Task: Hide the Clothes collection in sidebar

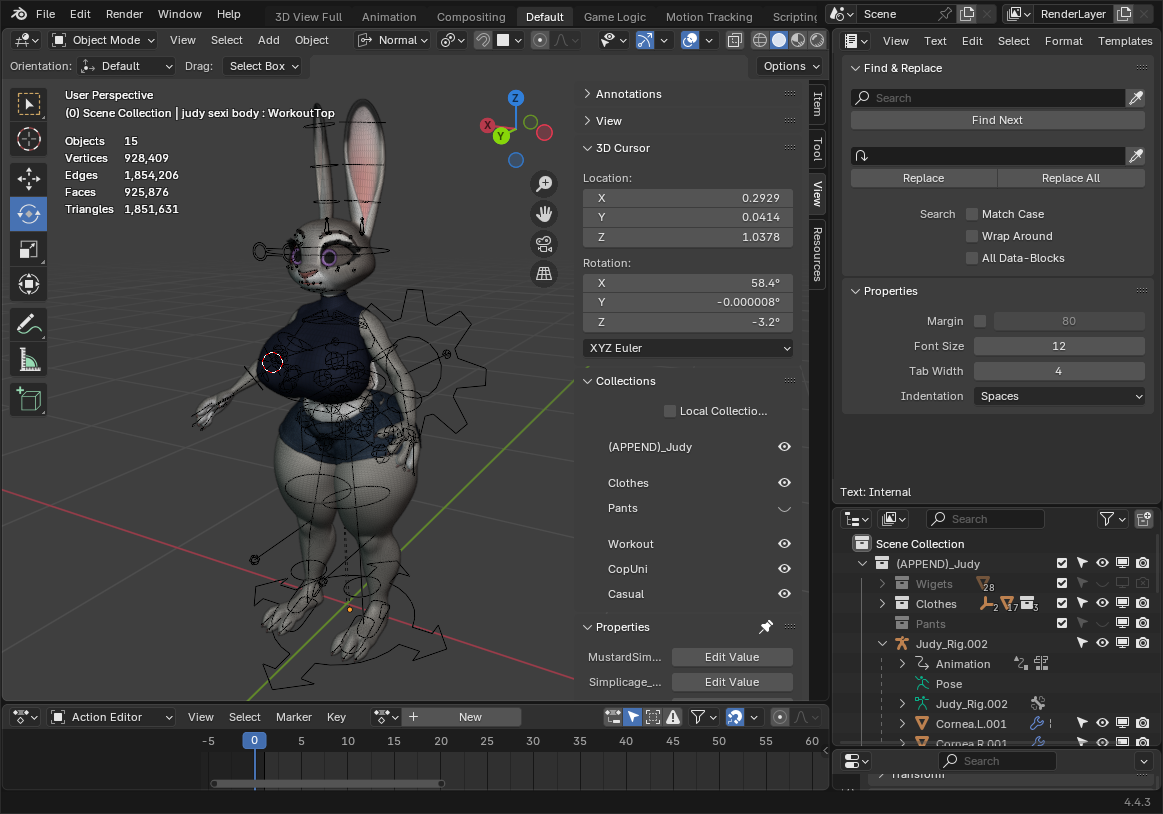Action: click(x=784, y=483)
